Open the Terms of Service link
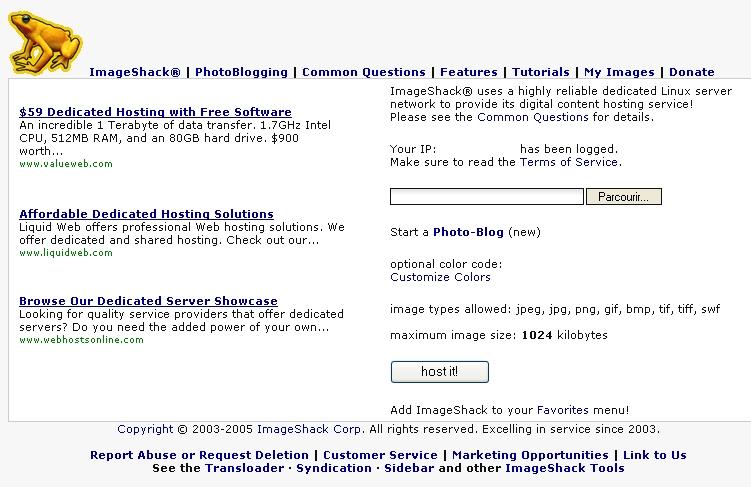751x487 pixels. tap(569, 162)
